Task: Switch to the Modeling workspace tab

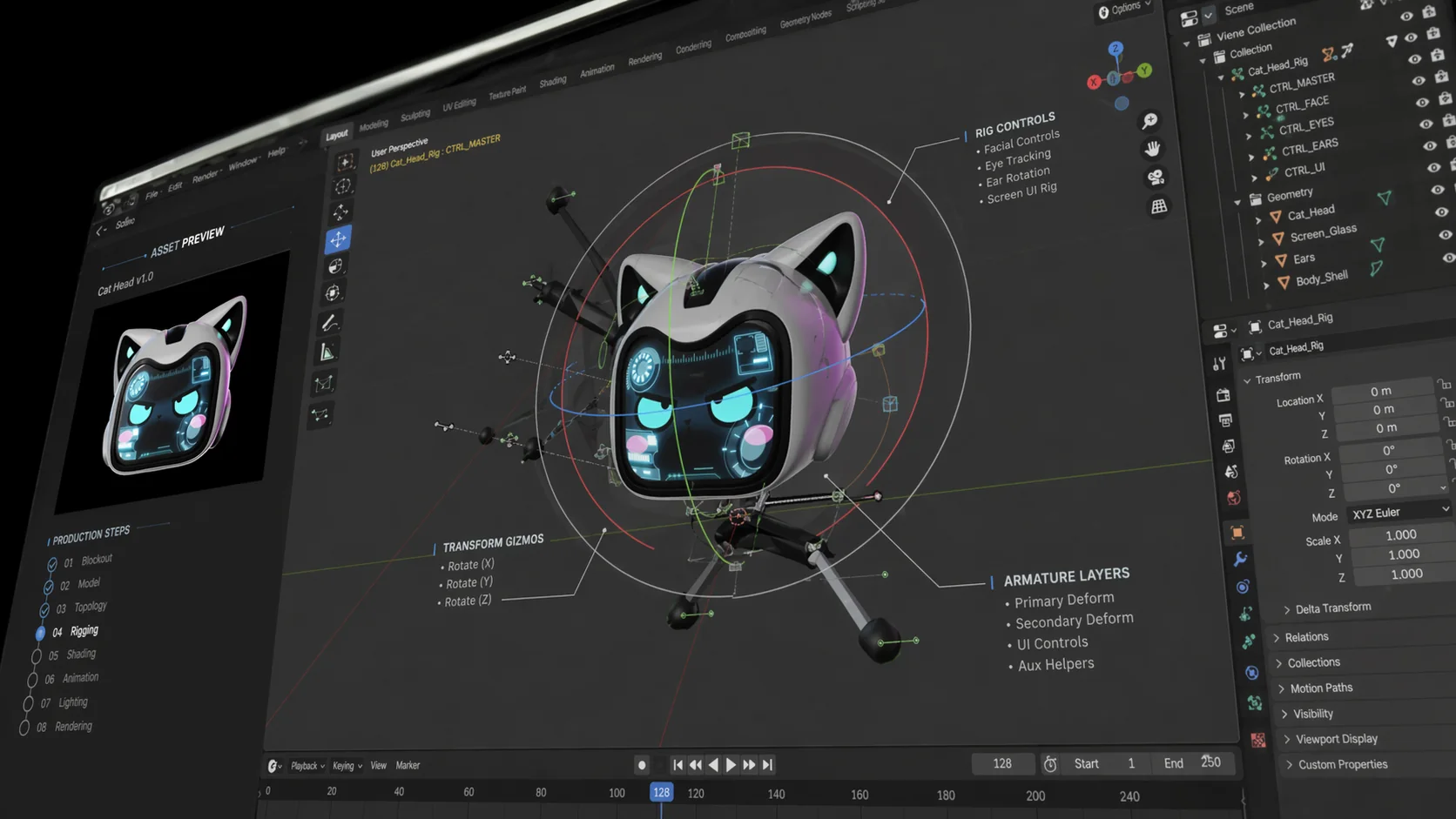Action: click(x=374, y=125)
